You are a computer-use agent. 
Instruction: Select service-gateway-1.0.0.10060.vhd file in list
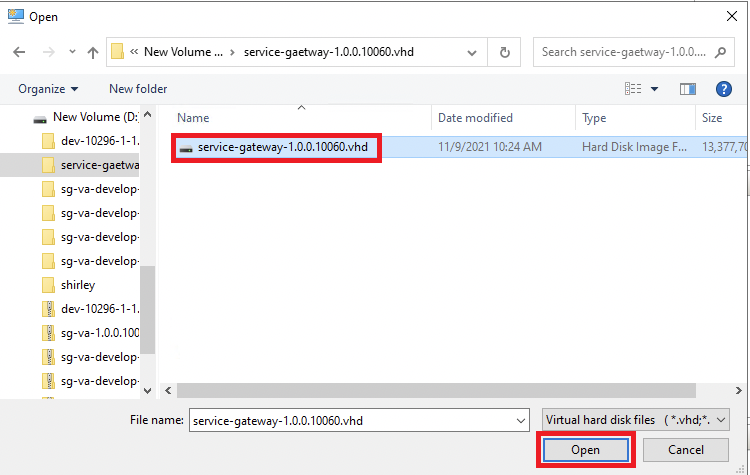(282, 147)
